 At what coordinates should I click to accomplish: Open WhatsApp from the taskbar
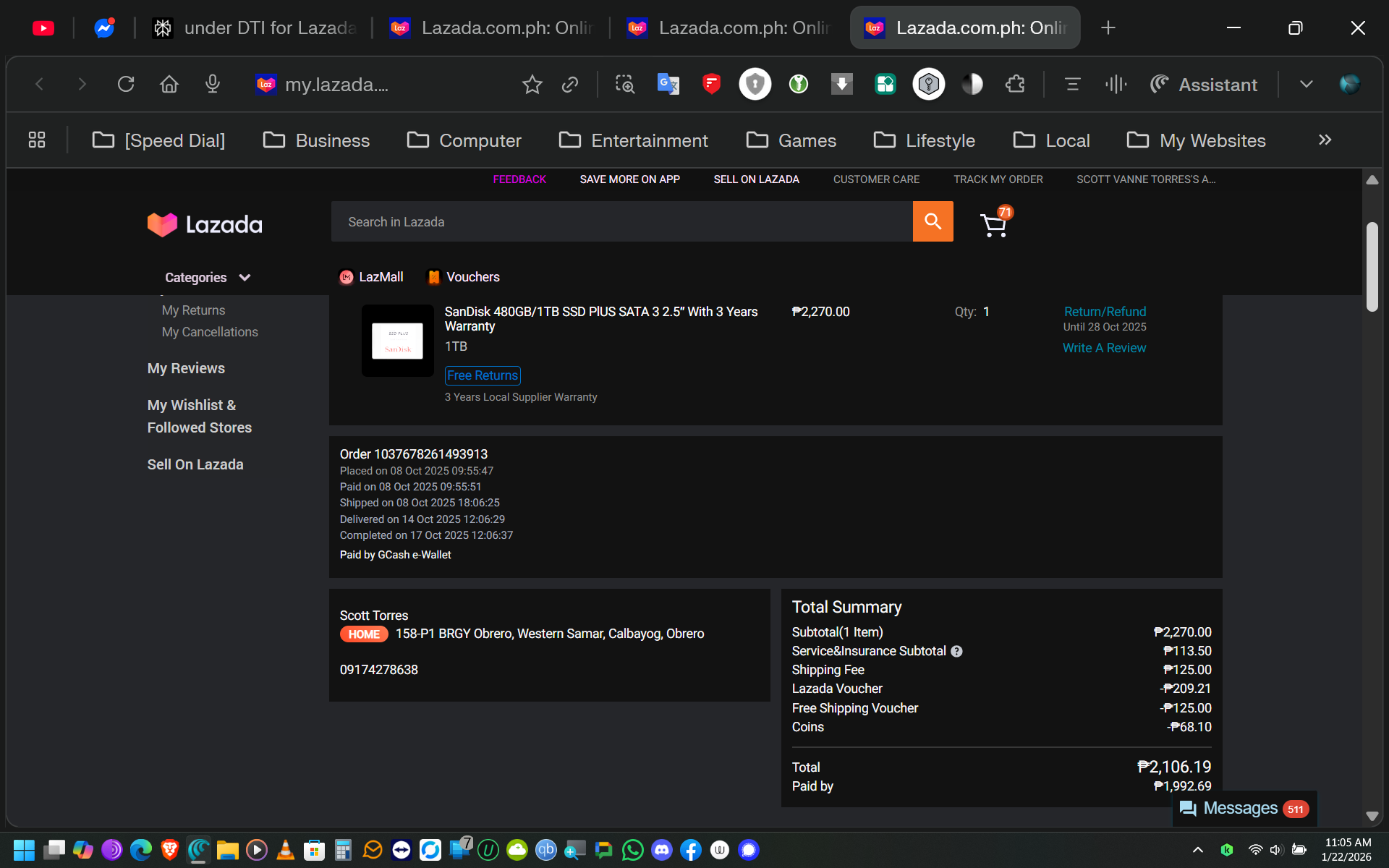point(632,850)
